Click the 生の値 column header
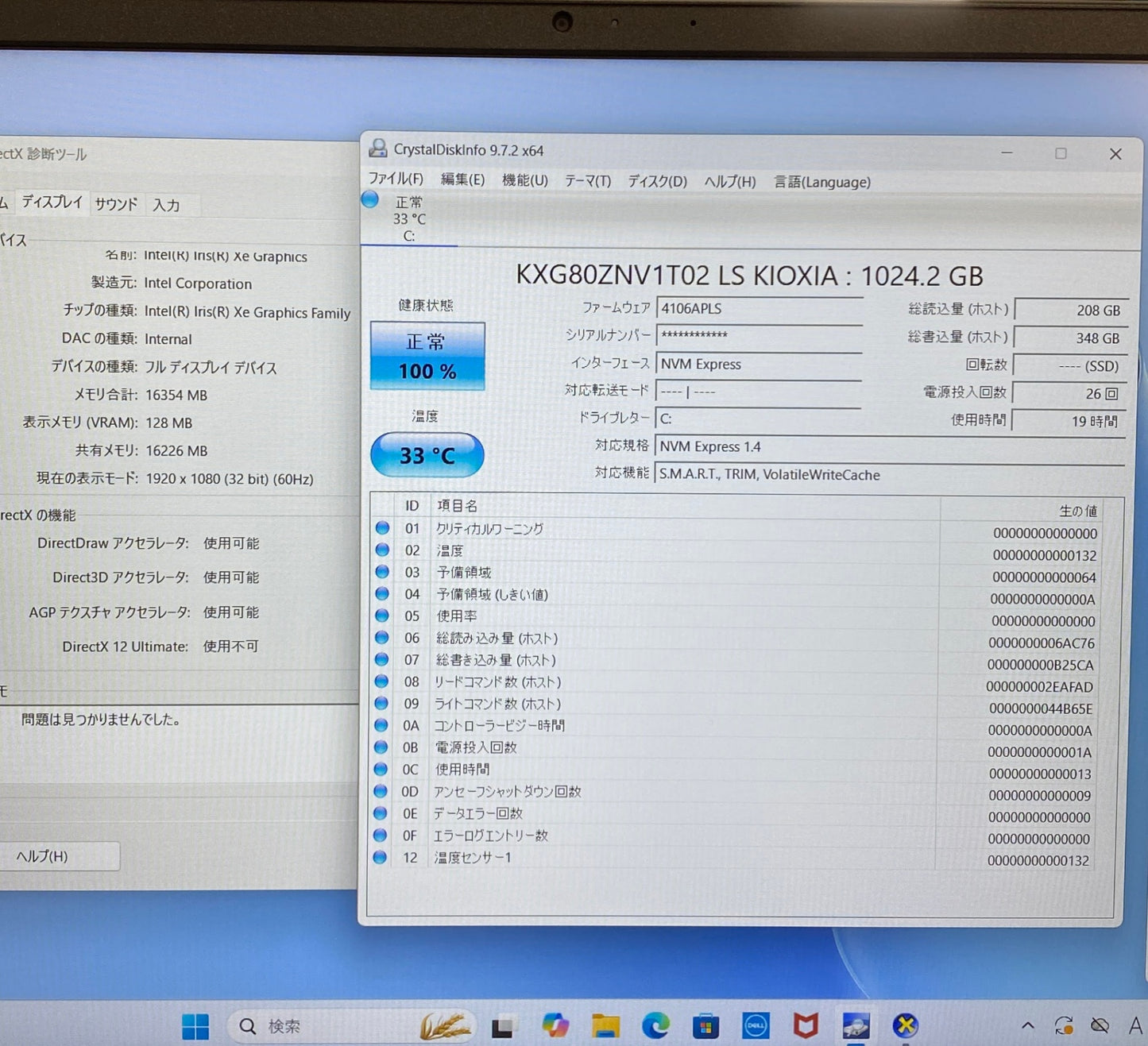 pos(1078,511)
